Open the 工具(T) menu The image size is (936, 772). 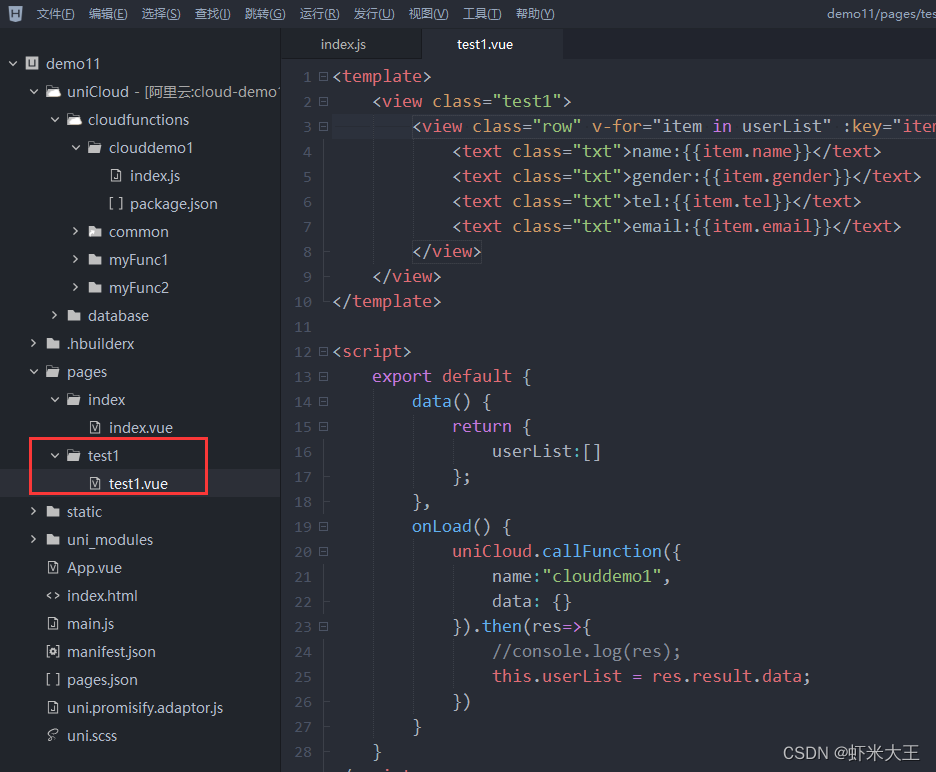coord(482,14)
